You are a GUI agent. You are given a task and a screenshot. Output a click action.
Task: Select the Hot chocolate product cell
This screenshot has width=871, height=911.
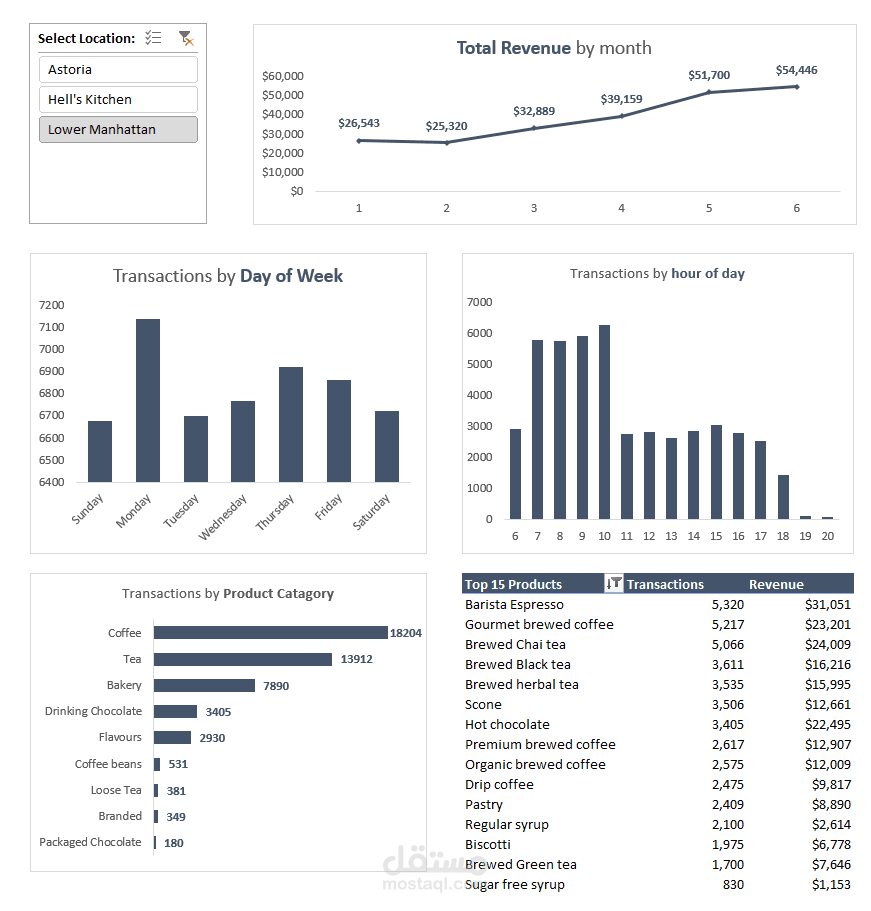(x=507, y=725)
